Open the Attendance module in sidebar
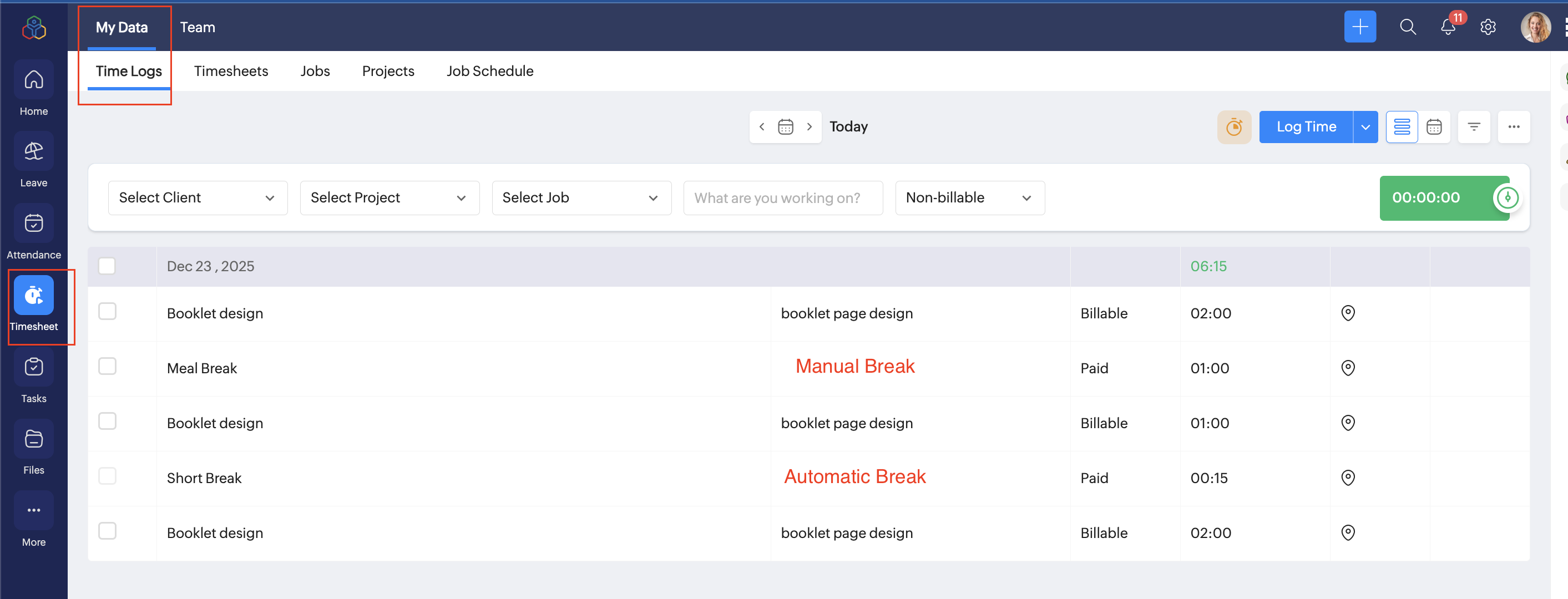The width and height of the screenshot is (1568, 599). point(33,224)
